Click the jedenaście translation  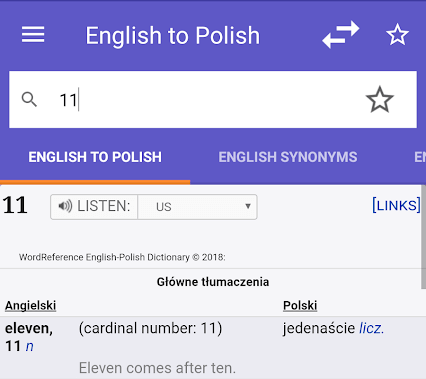coord(319,328)
